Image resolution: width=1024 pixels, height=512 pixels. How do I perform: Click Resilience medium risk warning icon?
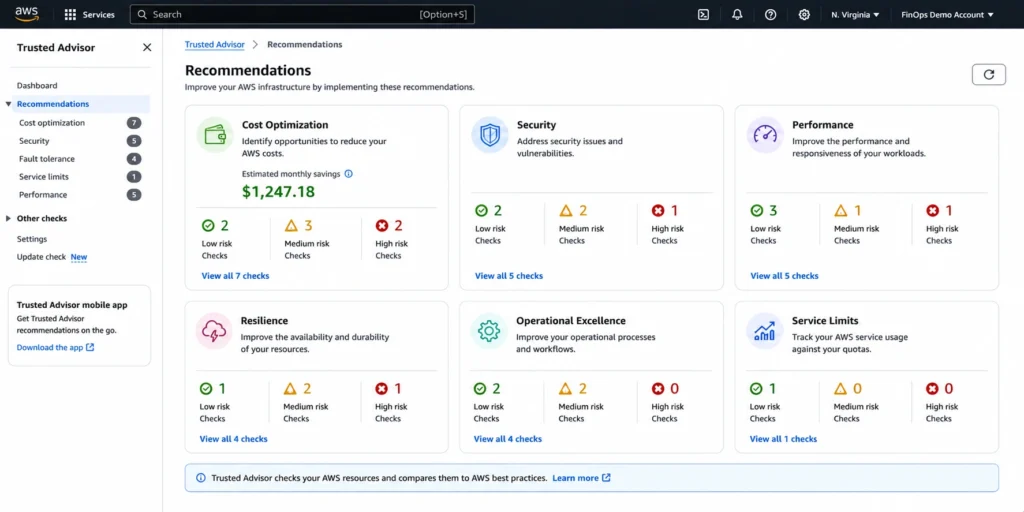click(x=290, y=389)
